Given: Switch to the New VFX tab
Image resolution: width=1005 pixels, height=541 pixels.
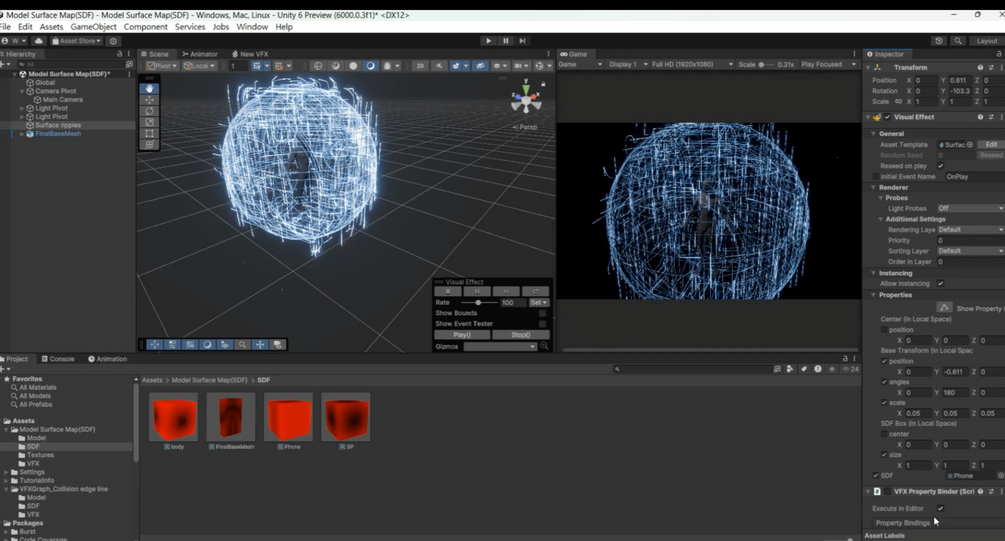Looking at the screenshot, I should pos(251,54).
